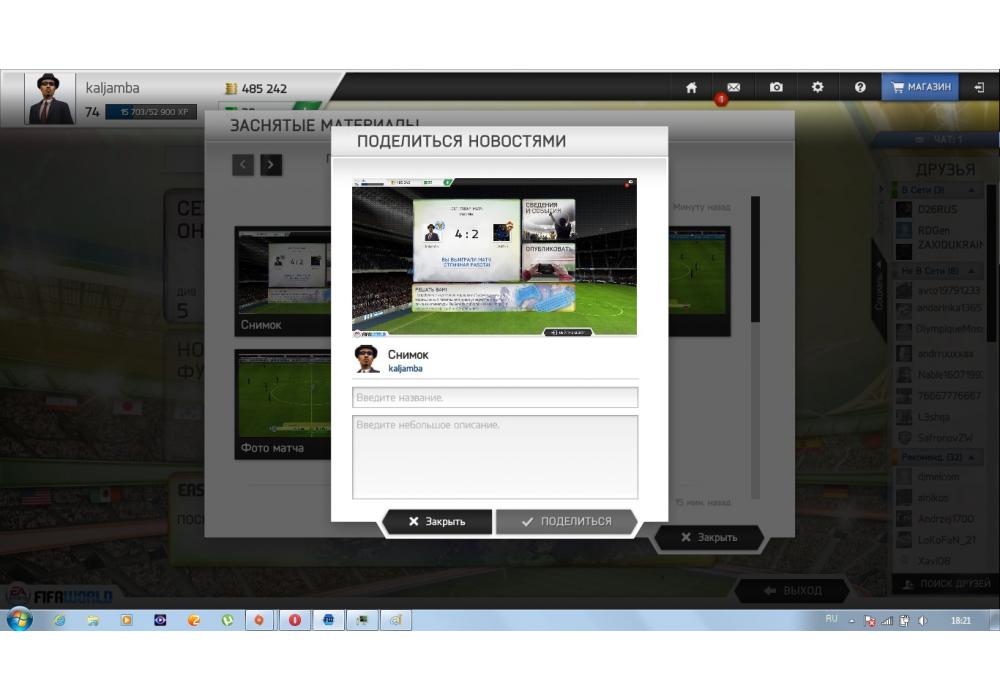Click the red notification badge under mail
1000x700 pixels.
click(x=721, y=99)
